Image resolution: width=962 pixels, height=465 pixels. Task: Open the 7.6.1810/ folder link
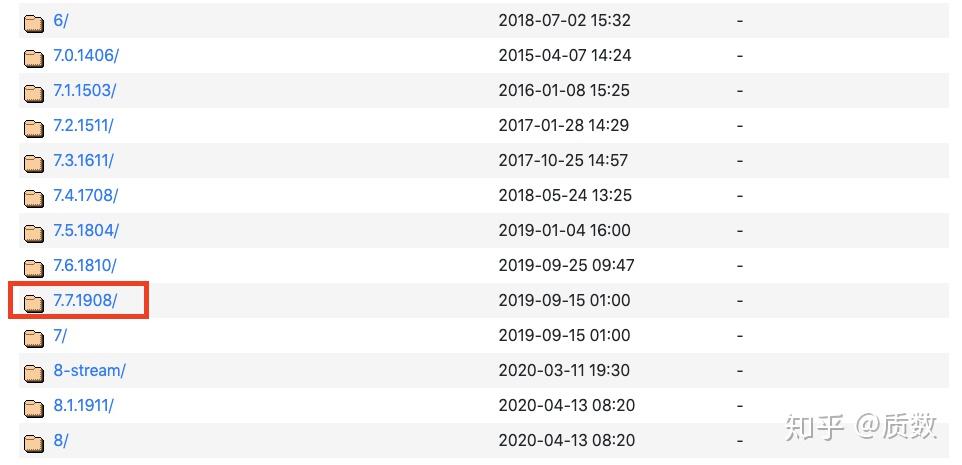point(84,266)
